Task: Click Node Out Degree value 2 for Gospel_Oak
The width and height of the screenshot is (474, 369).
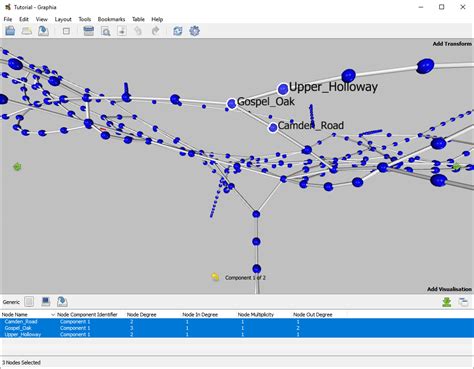Action: point(298,328)
